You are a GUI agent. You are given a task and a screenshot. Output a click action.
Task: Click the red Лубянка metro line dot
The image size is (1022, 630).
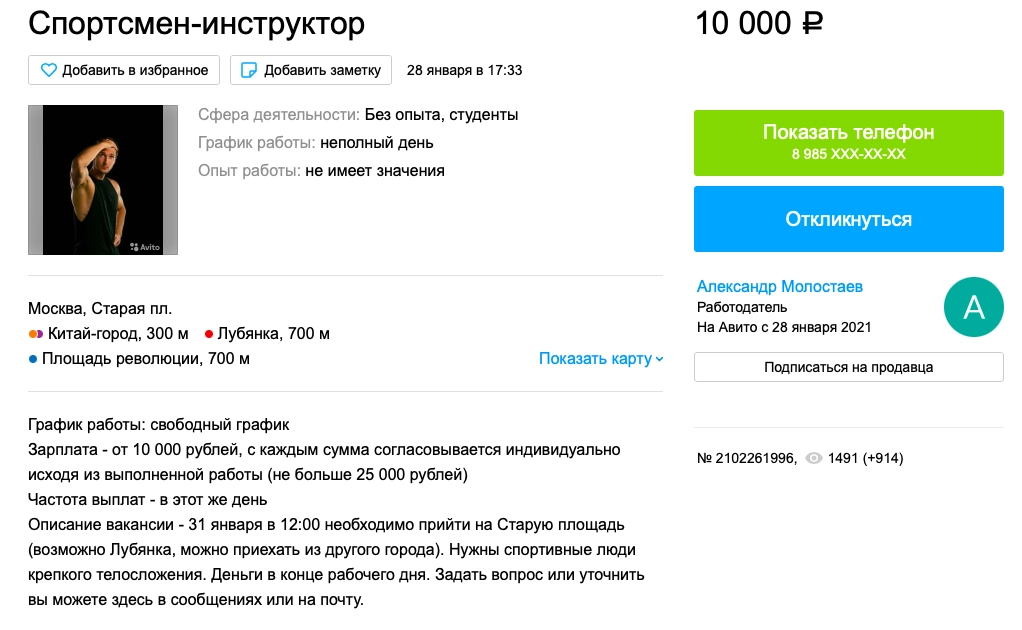(x=209, y=334)
